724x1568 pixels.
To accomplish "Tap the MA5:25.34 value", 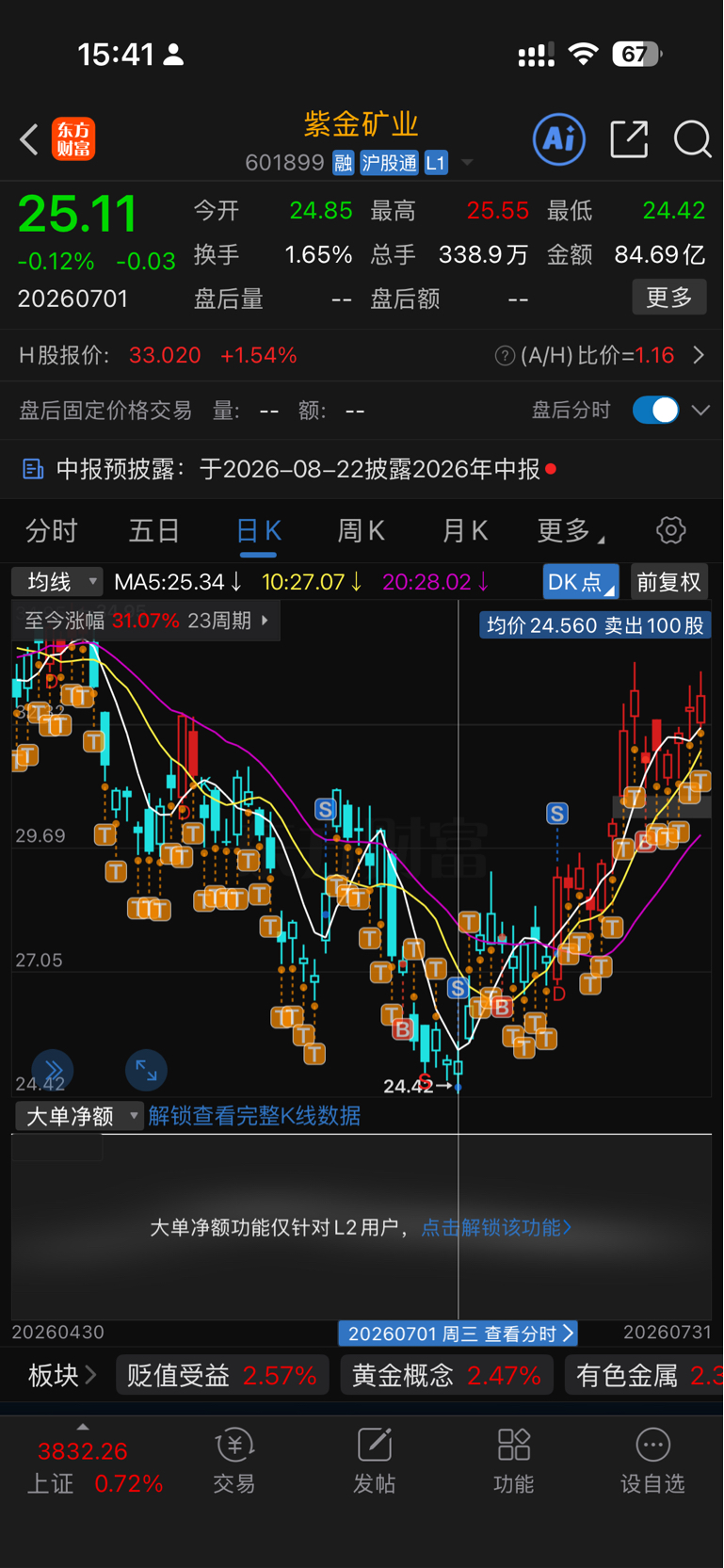I will tap(177, 582).
